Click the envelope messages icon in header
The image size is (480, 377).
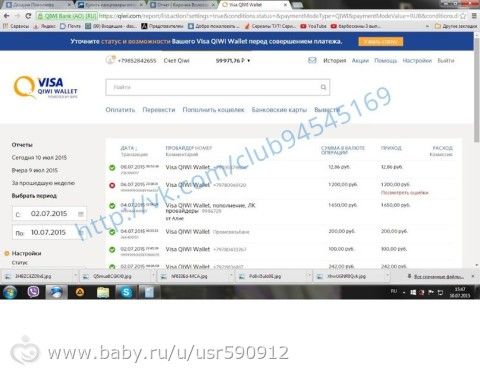tap(312, 60)
